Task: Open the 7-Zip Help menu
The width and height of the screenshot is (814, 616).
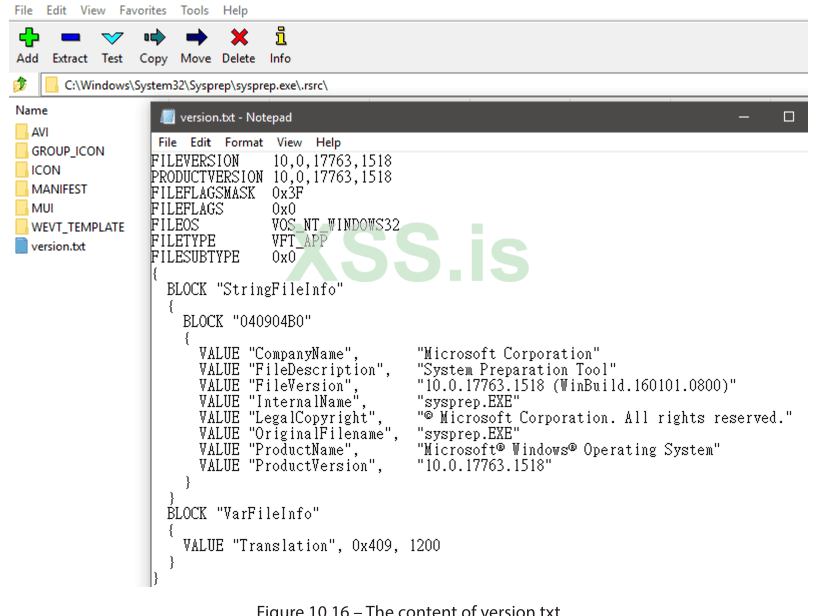Action: coord(235,10)
